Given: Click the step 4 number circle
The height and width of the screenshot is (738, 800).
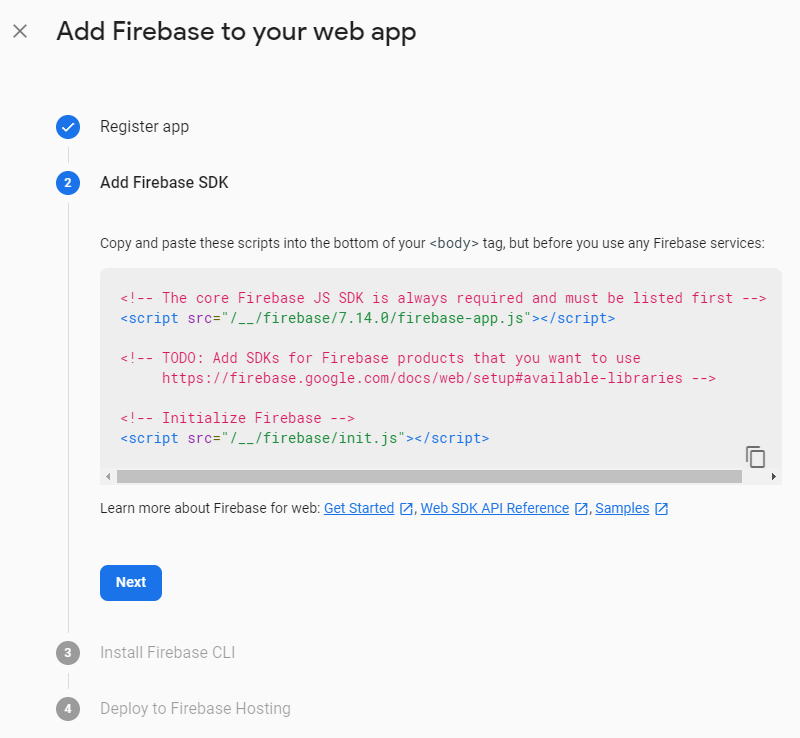Looking at the screenshot, I should coord(68,709).
